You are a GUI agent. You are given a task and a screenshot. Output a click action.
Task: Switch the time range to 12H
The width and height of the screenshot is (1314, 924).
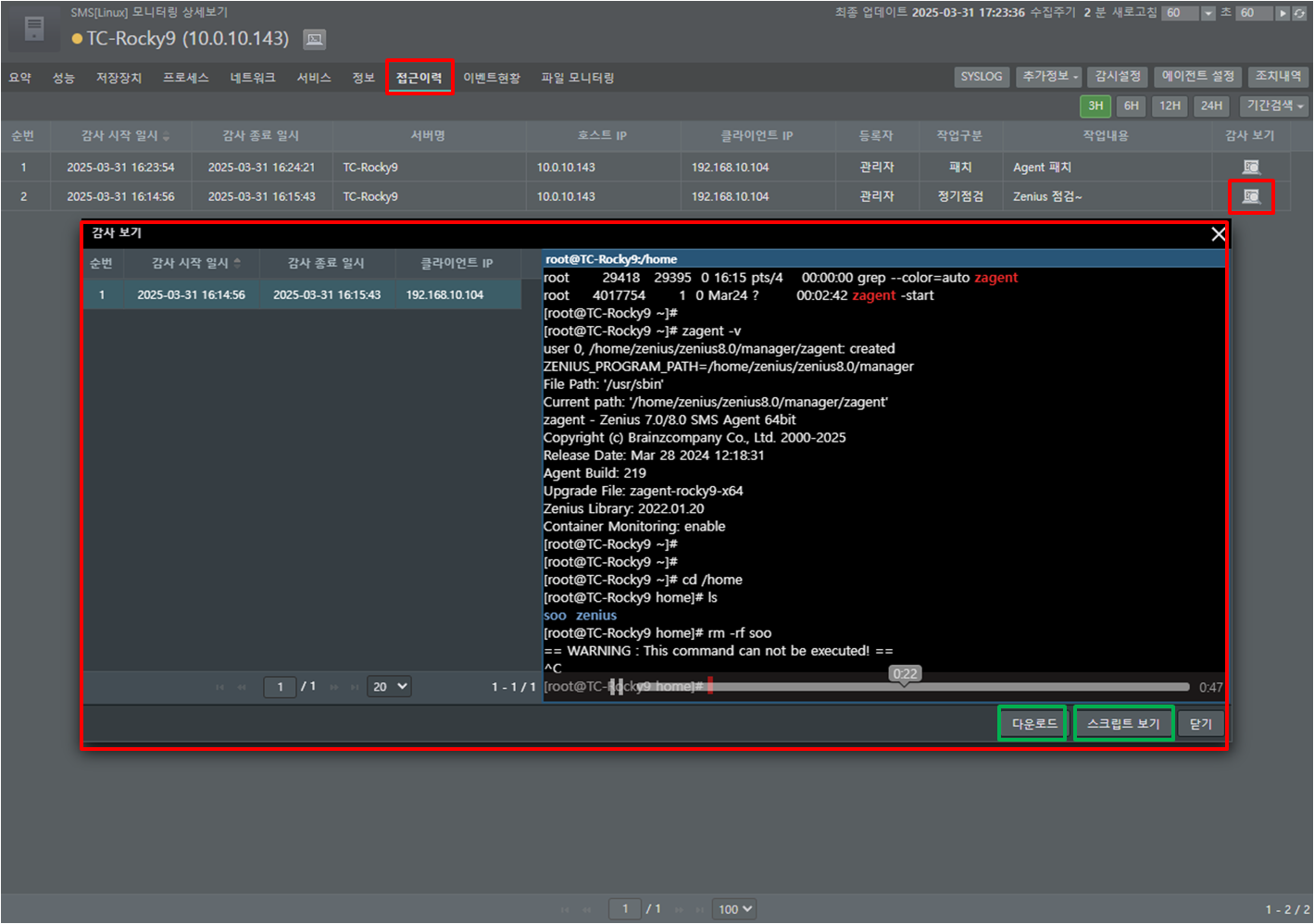(x=1170, y=106)
